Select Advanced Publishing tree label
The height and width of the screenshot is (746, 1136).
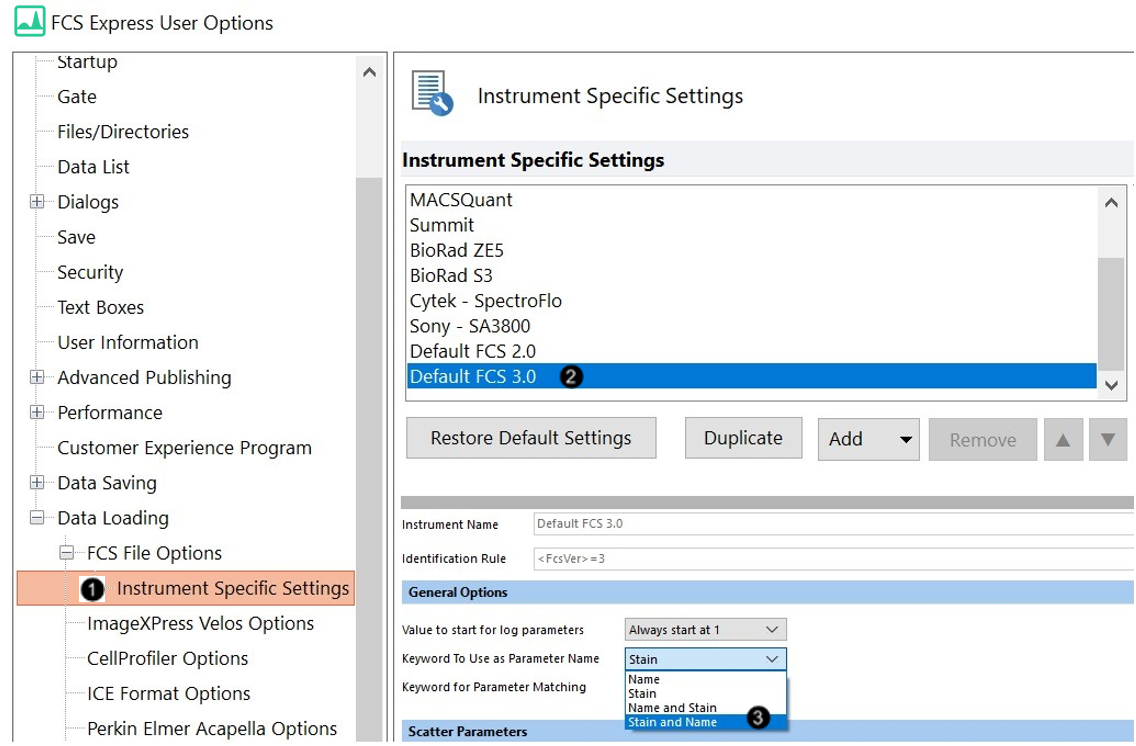pos(145,377)
